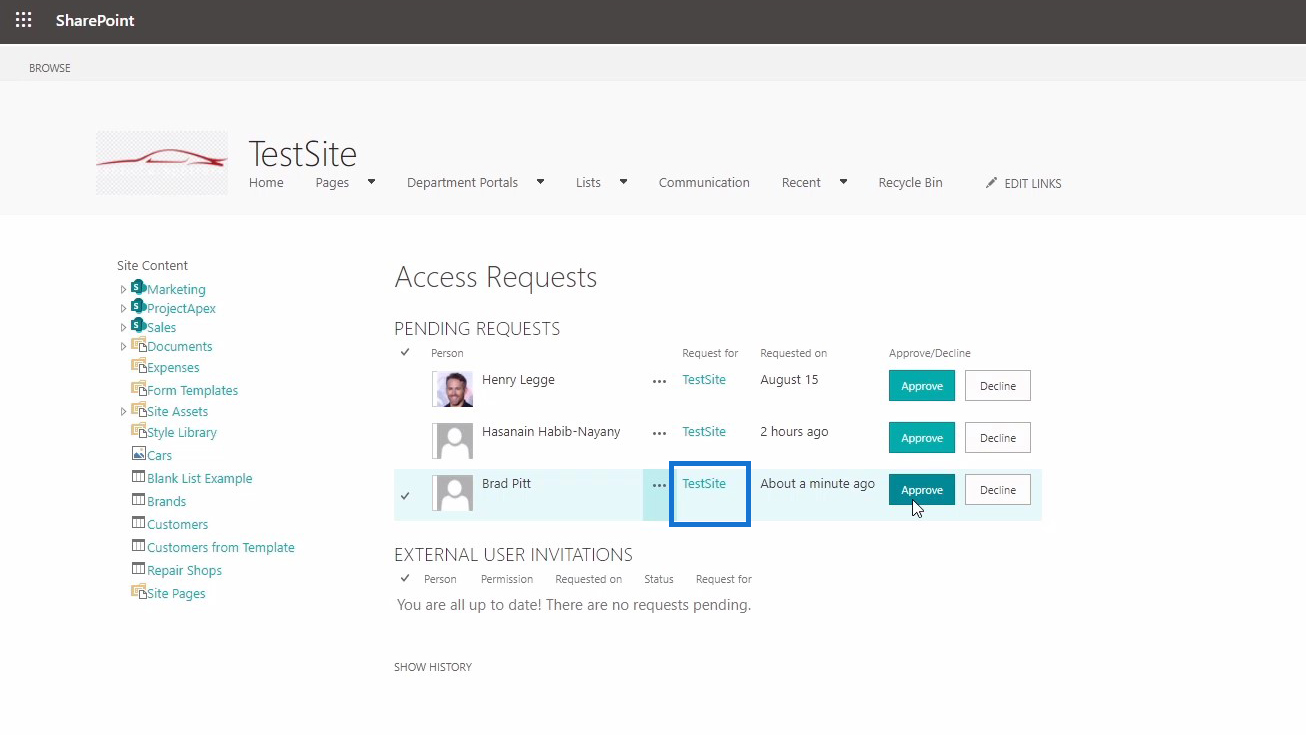Open the Repair Shops list link

click(x=184, y=571)
